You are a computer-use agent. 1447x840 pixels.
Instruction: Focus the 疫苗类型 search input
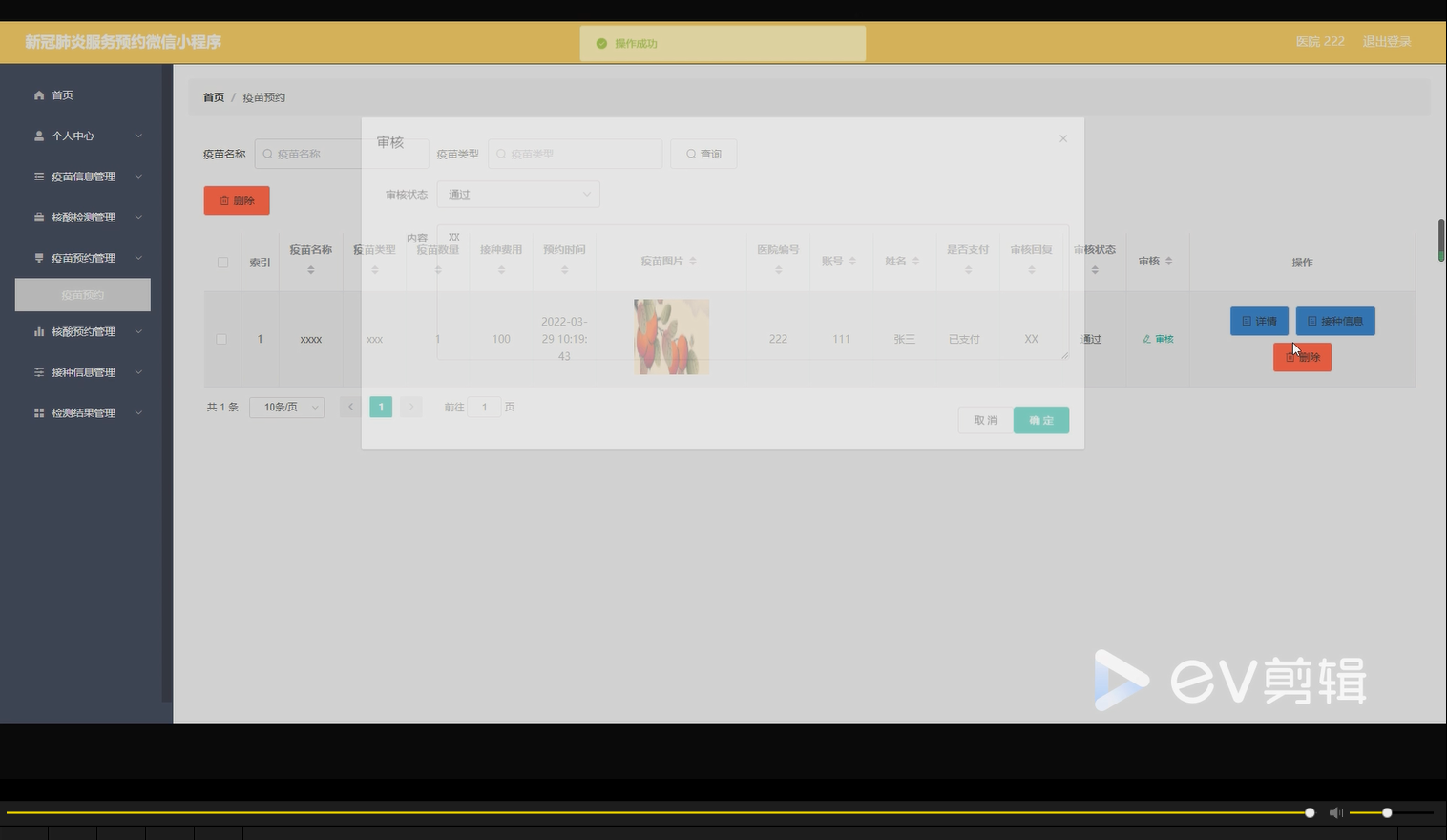click(x=576, y=155)
